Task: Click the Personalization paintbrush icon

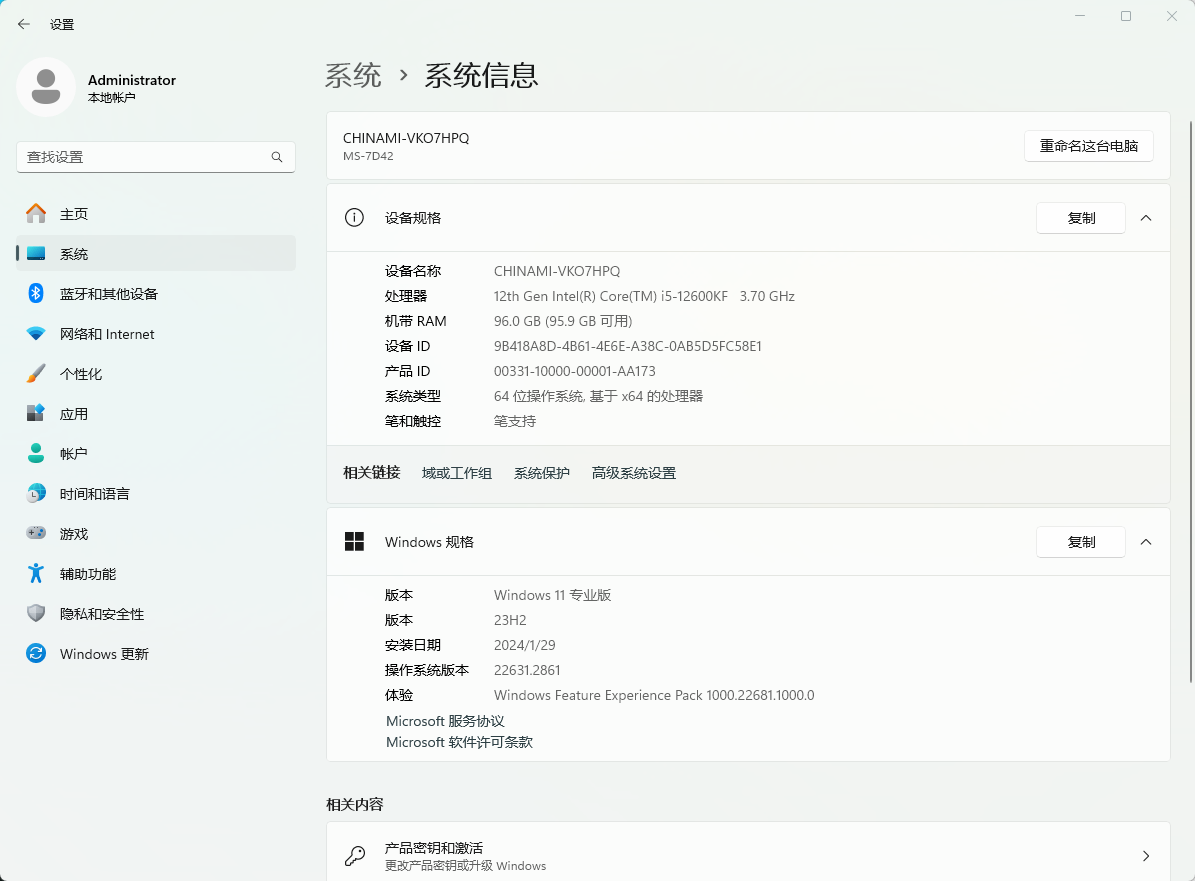Action: pos(36,373)
